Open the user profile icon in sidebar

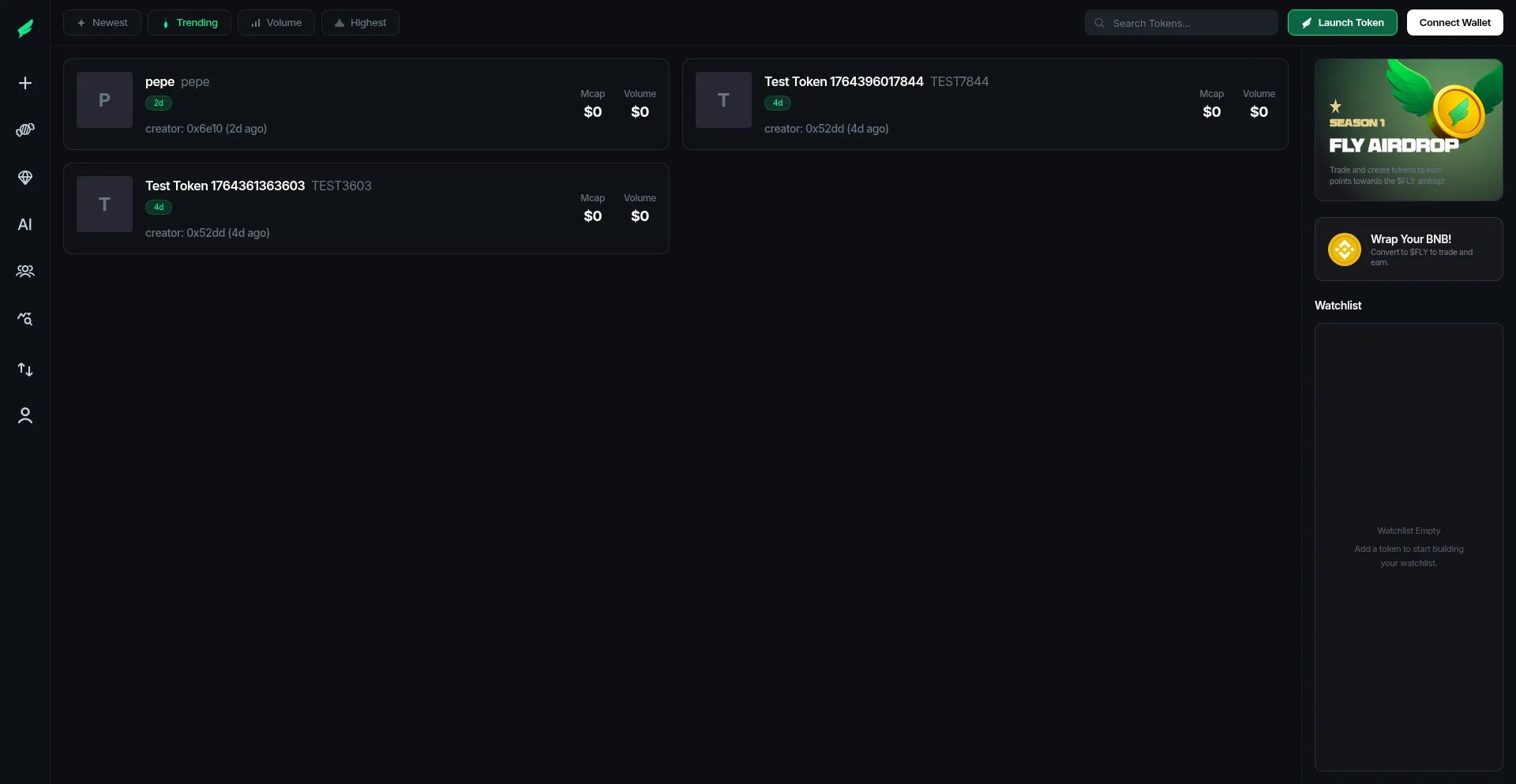[x=25, y=415]
